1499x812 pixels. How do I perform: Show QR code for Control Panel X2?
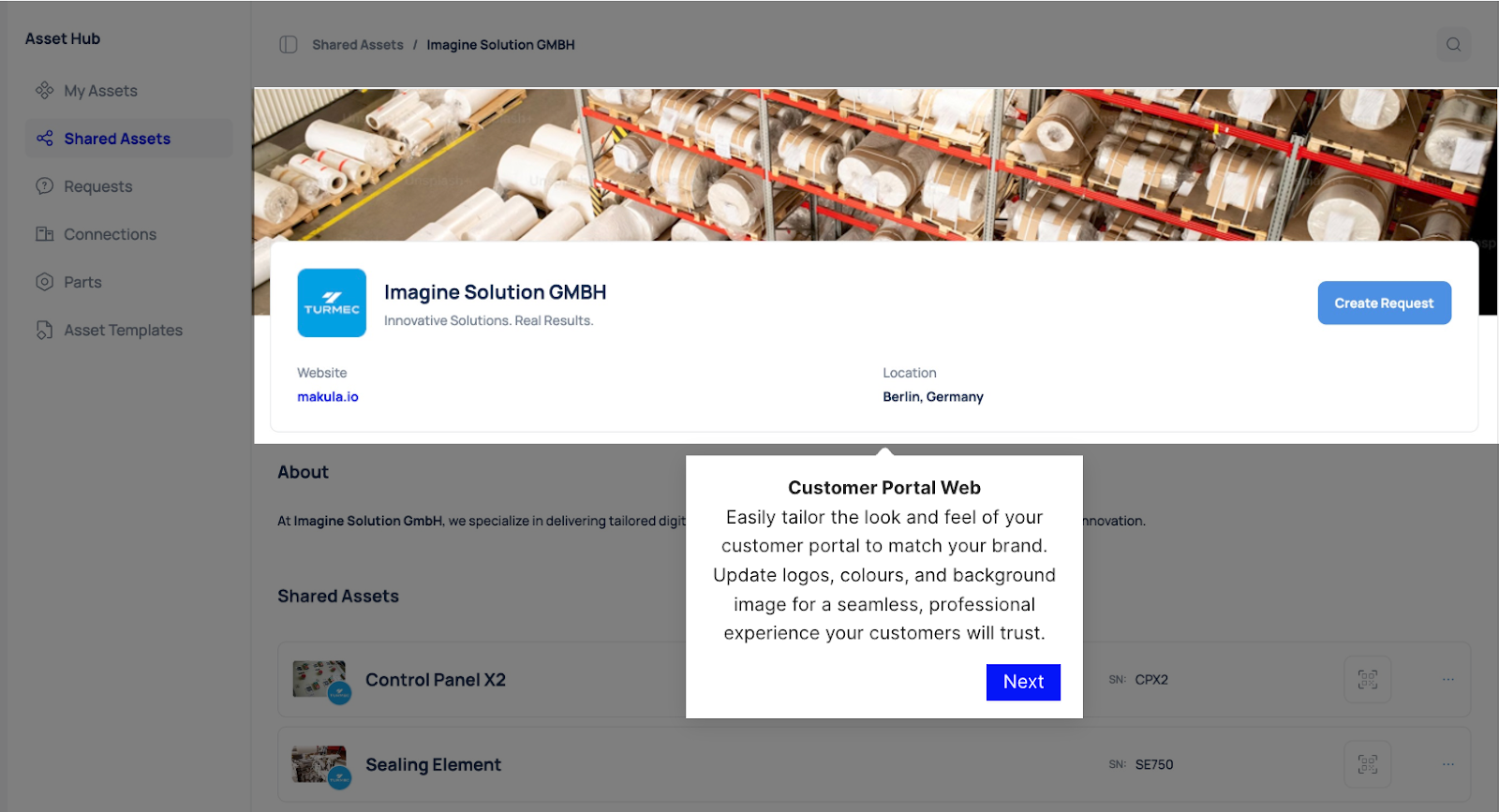click(1368, 680)
